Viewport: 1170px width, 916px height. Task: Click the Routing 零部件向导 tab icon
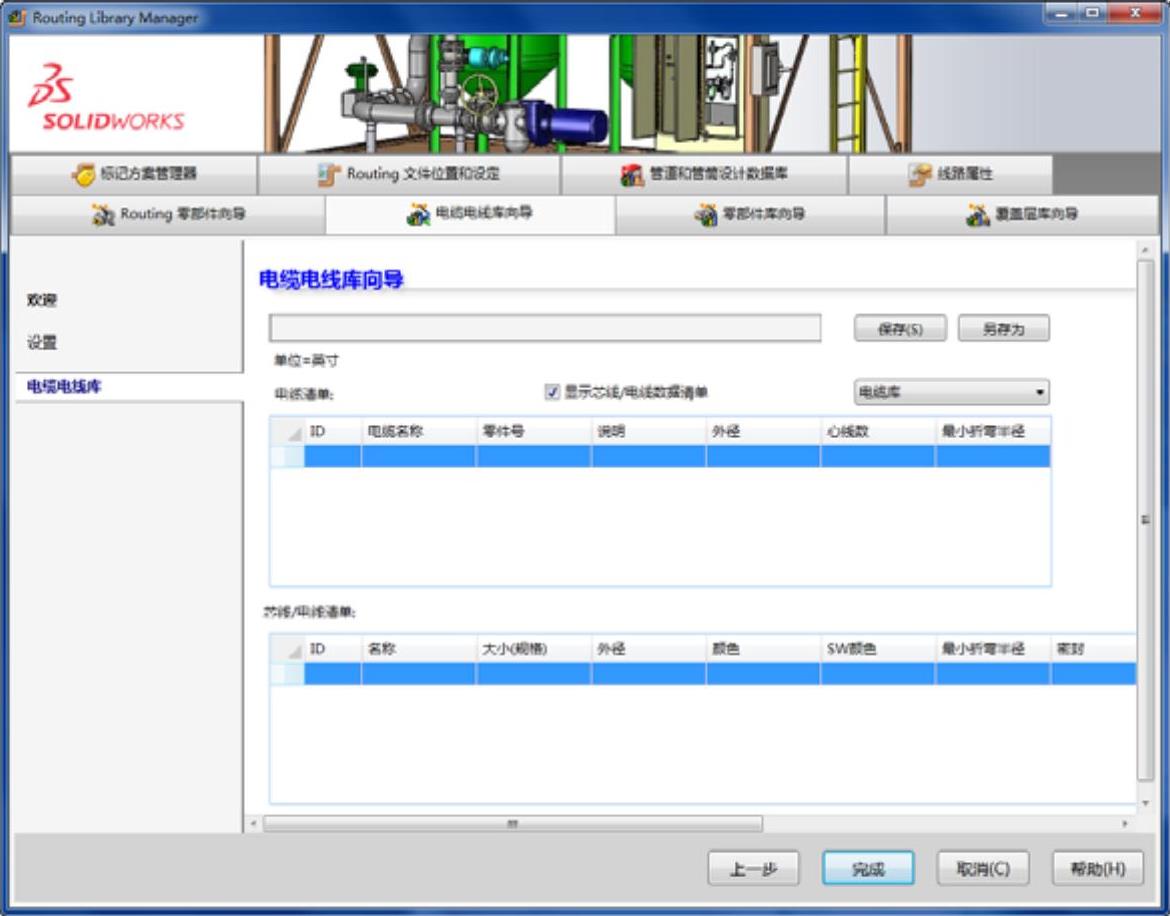[103, 214]
